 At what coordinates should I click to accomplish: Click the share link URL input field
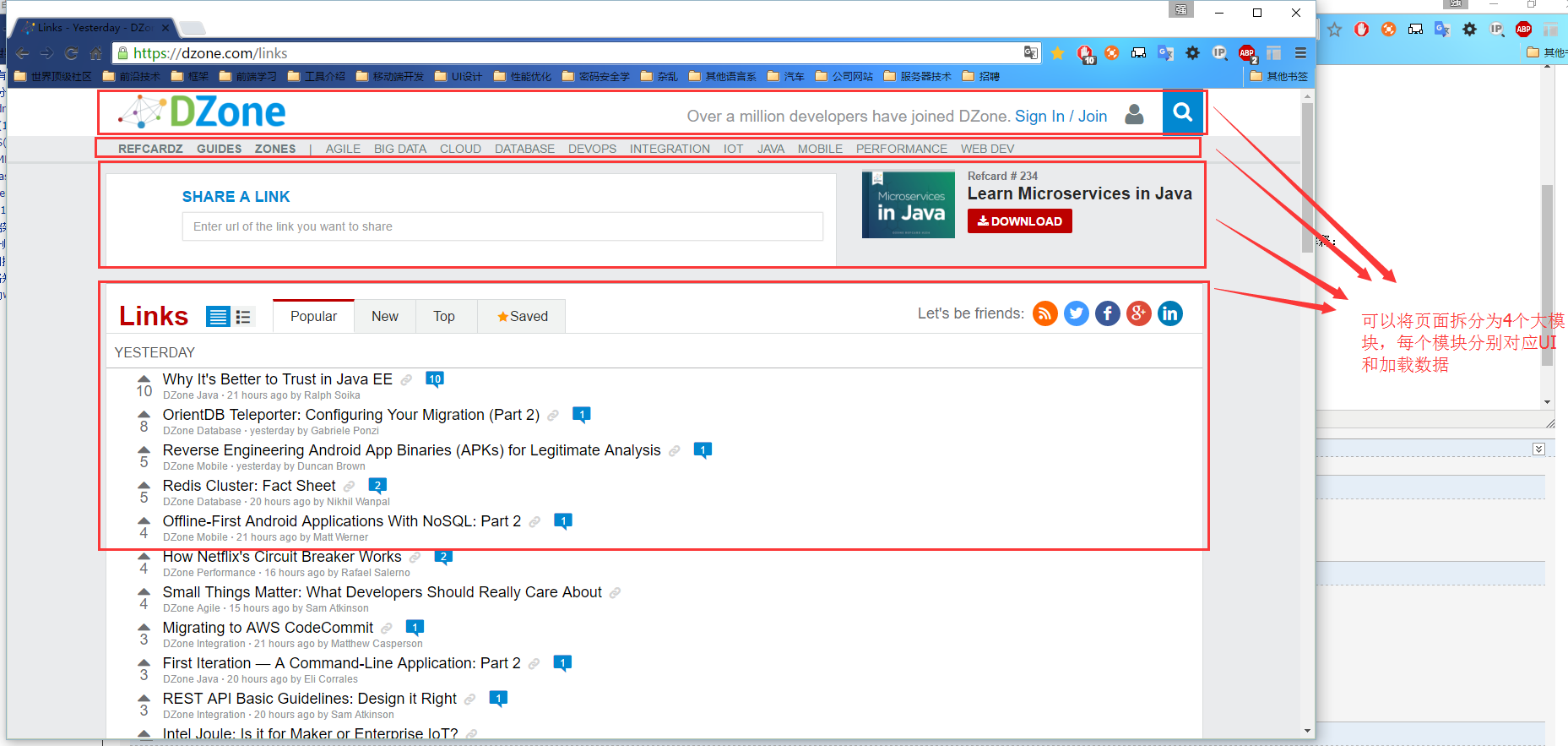coord(502,226)
